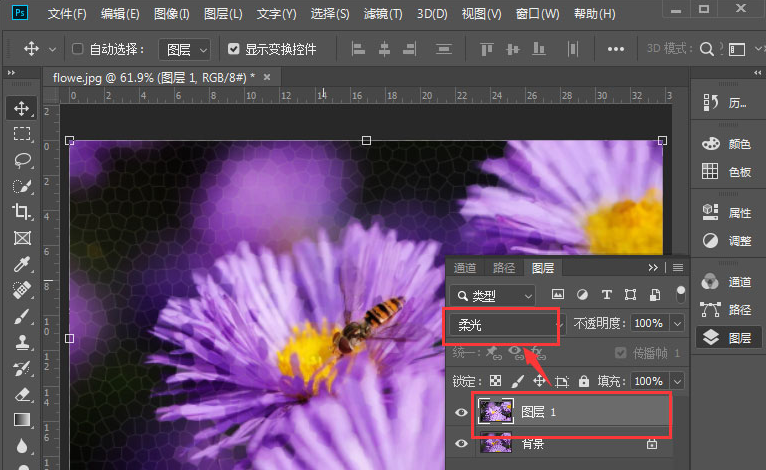766x470 pixels.
Task: Click distribute vertically icon in options bar
Action: [444, 48]
